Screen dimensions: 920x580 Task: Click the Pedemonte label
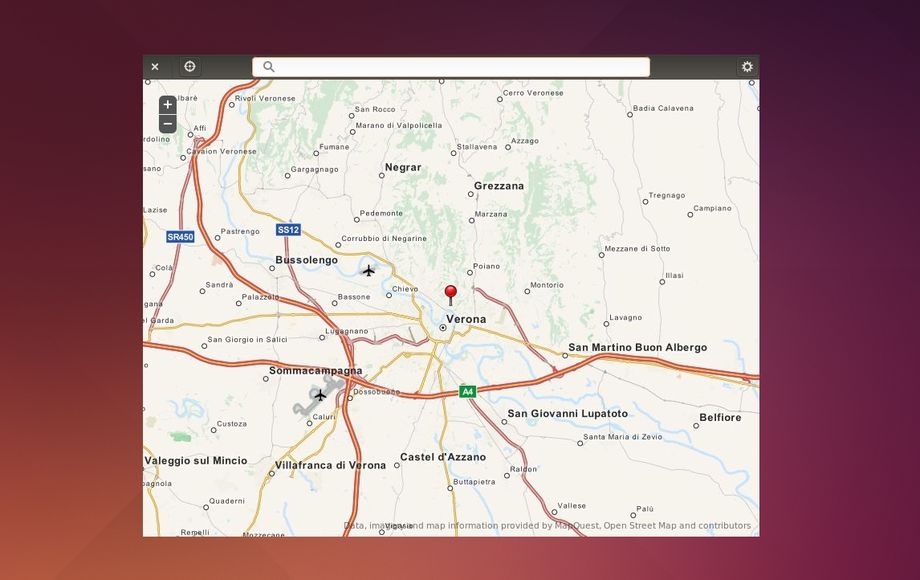[x=381, y=213]
